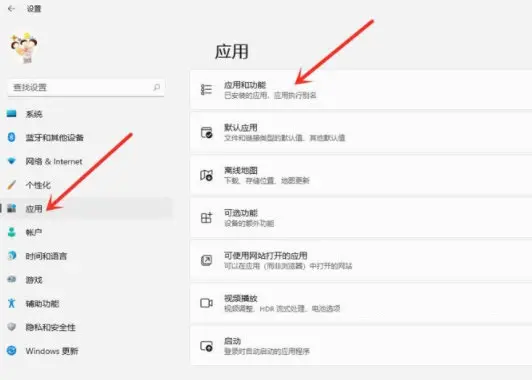
Task: Click the magnifier icon in search box
Action: (156, 88)
